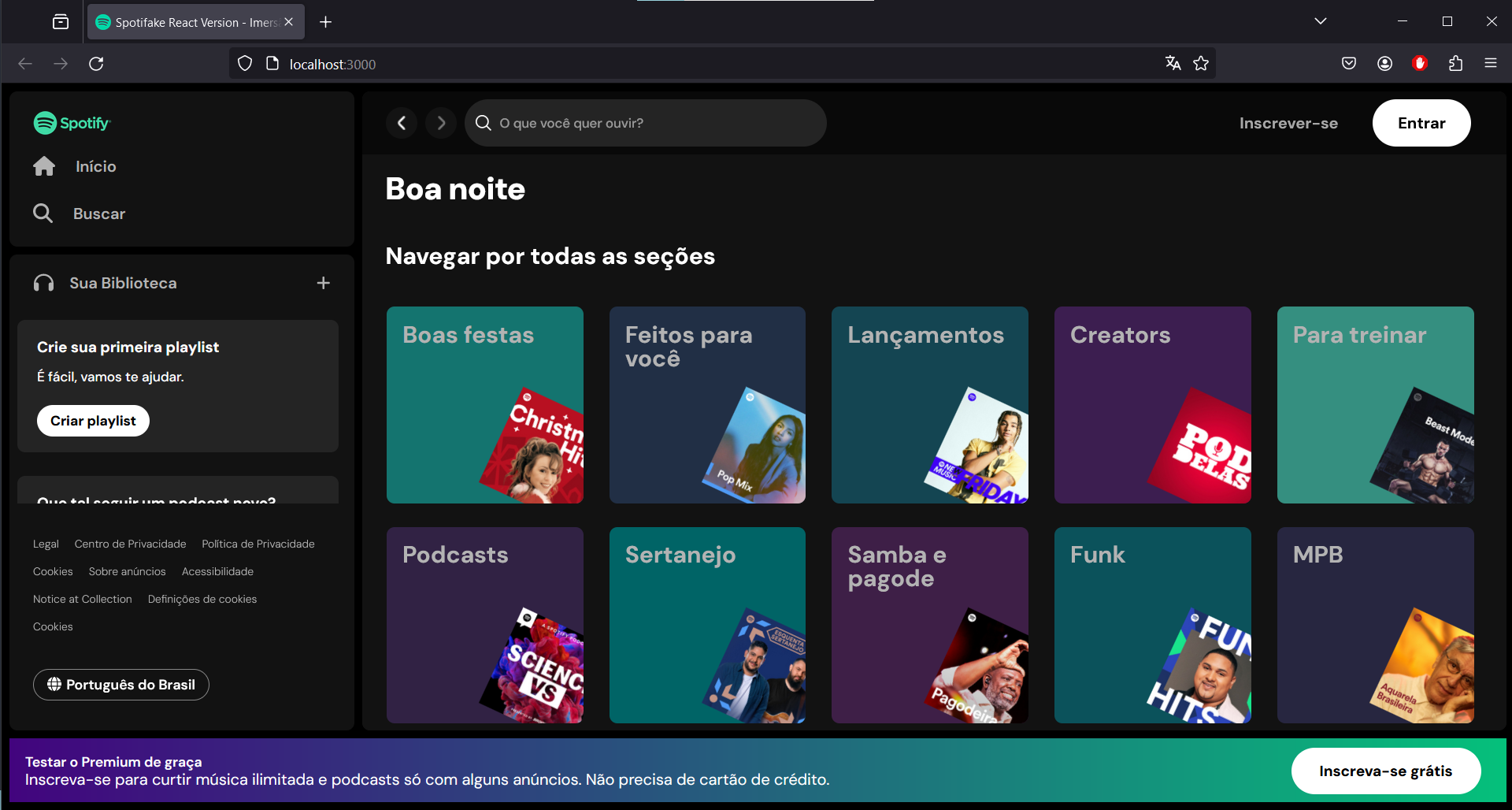Click the Criar playlist button

pos(93,421)
